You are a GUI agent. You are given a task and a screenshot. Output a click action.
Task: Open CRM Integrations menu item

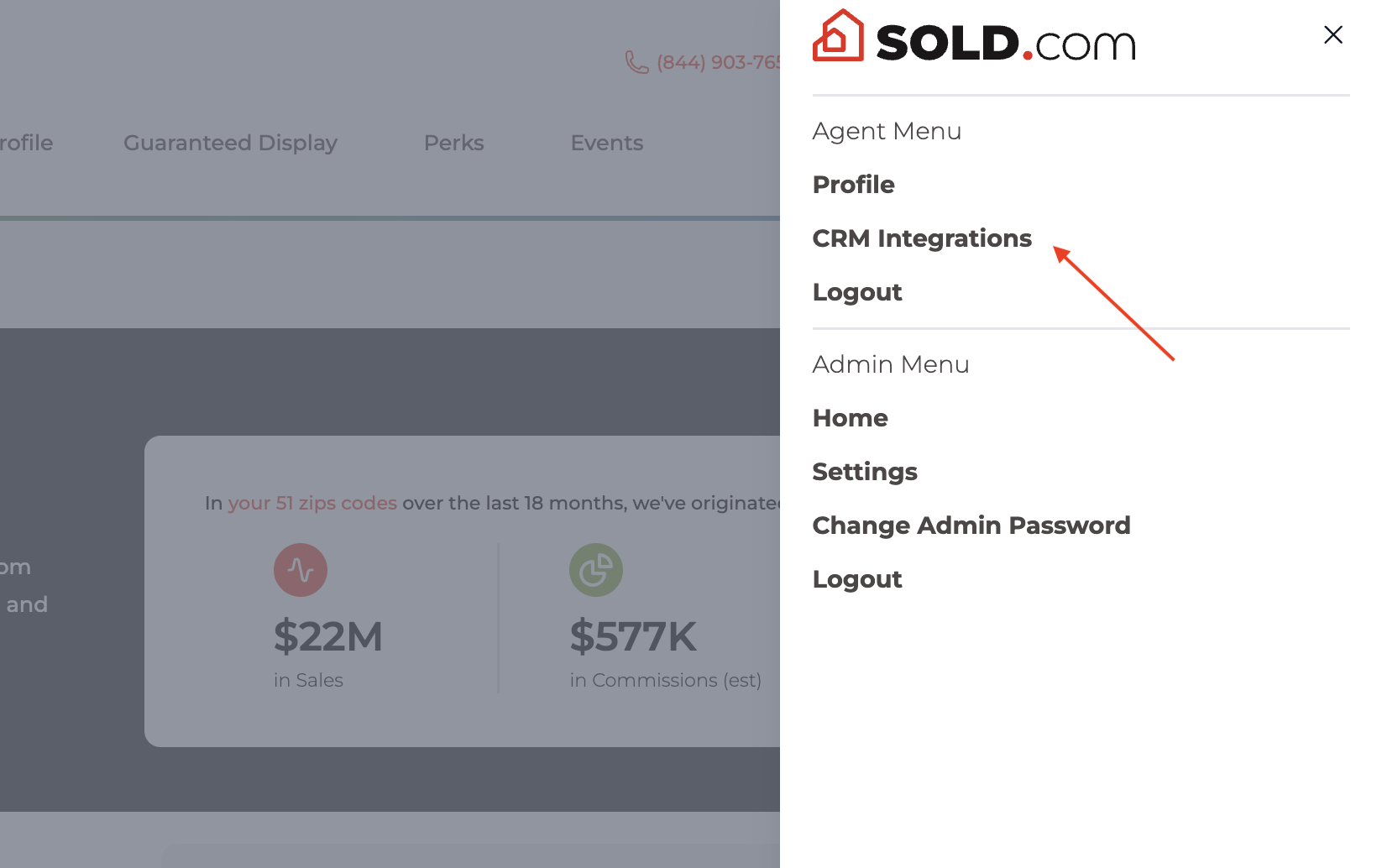pyautogui.click(x=921, y=238)
